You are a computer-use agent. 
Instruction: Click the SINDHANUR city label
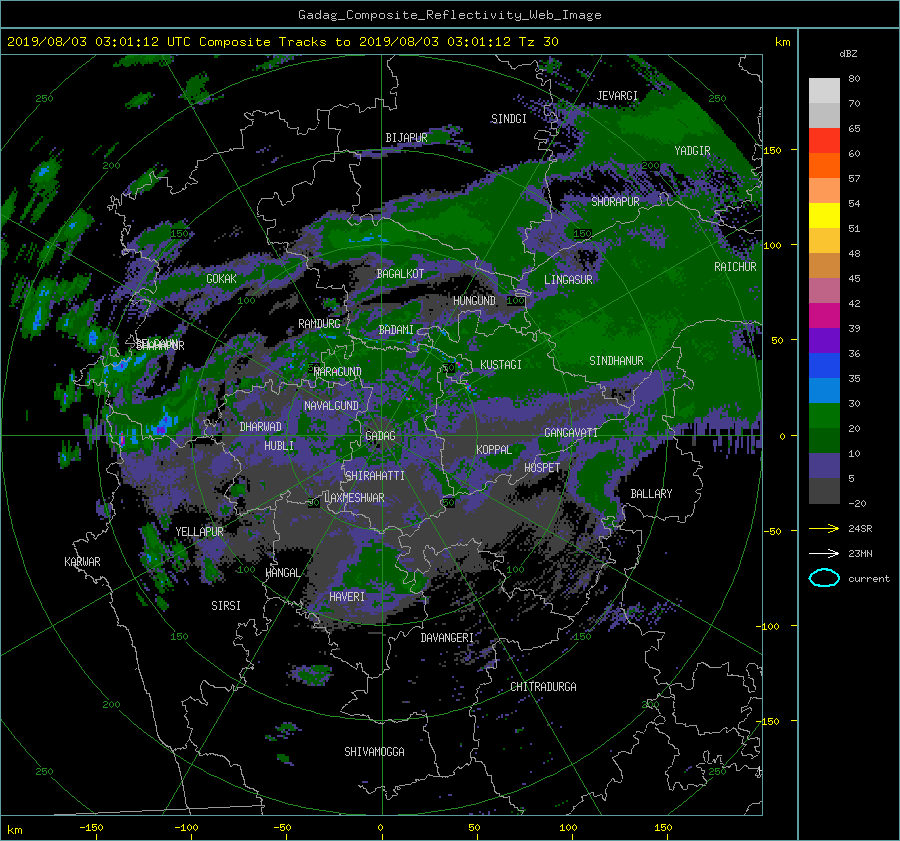616,361
